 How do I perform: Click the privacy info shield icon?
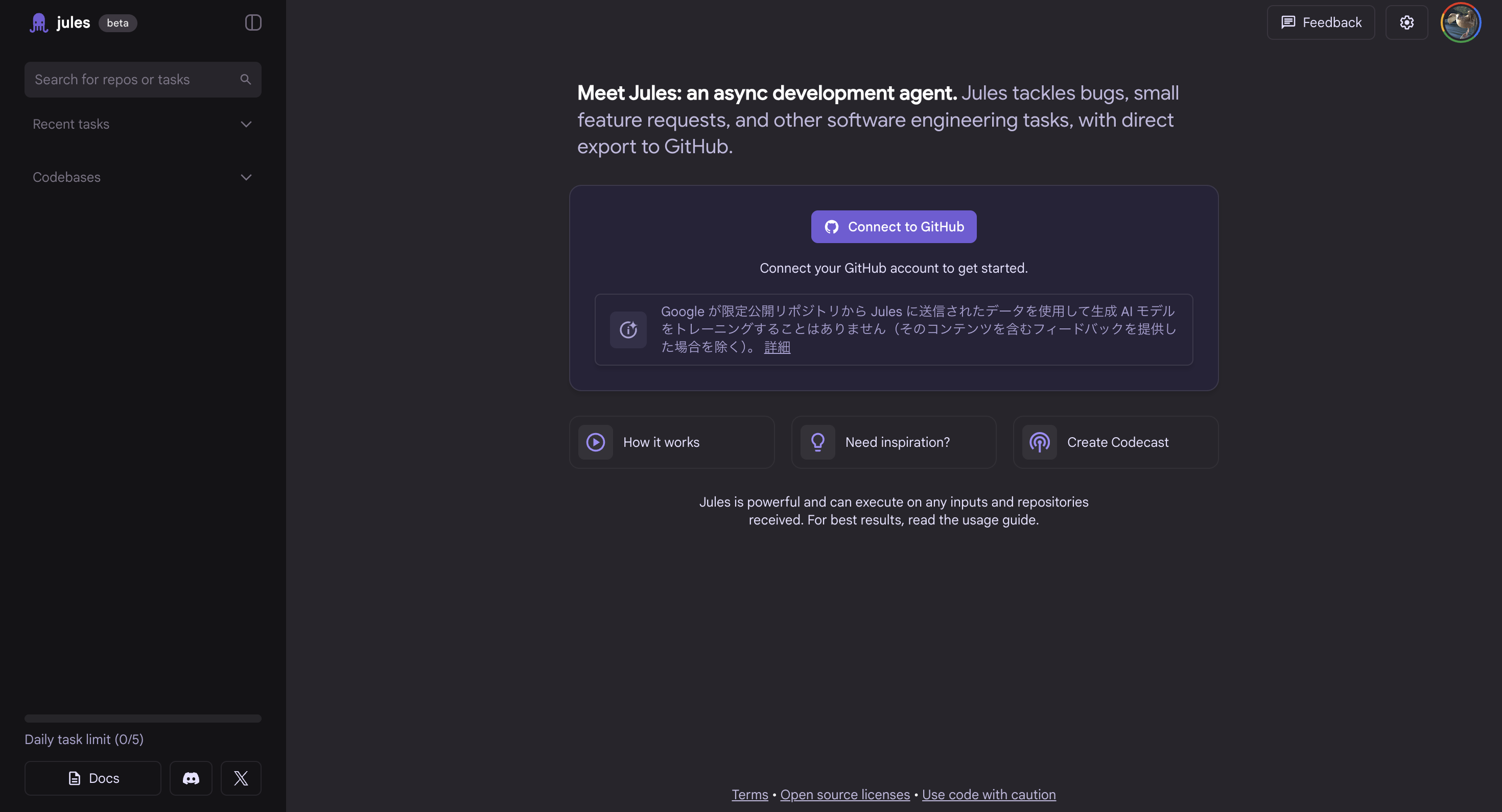pos(628,329)
